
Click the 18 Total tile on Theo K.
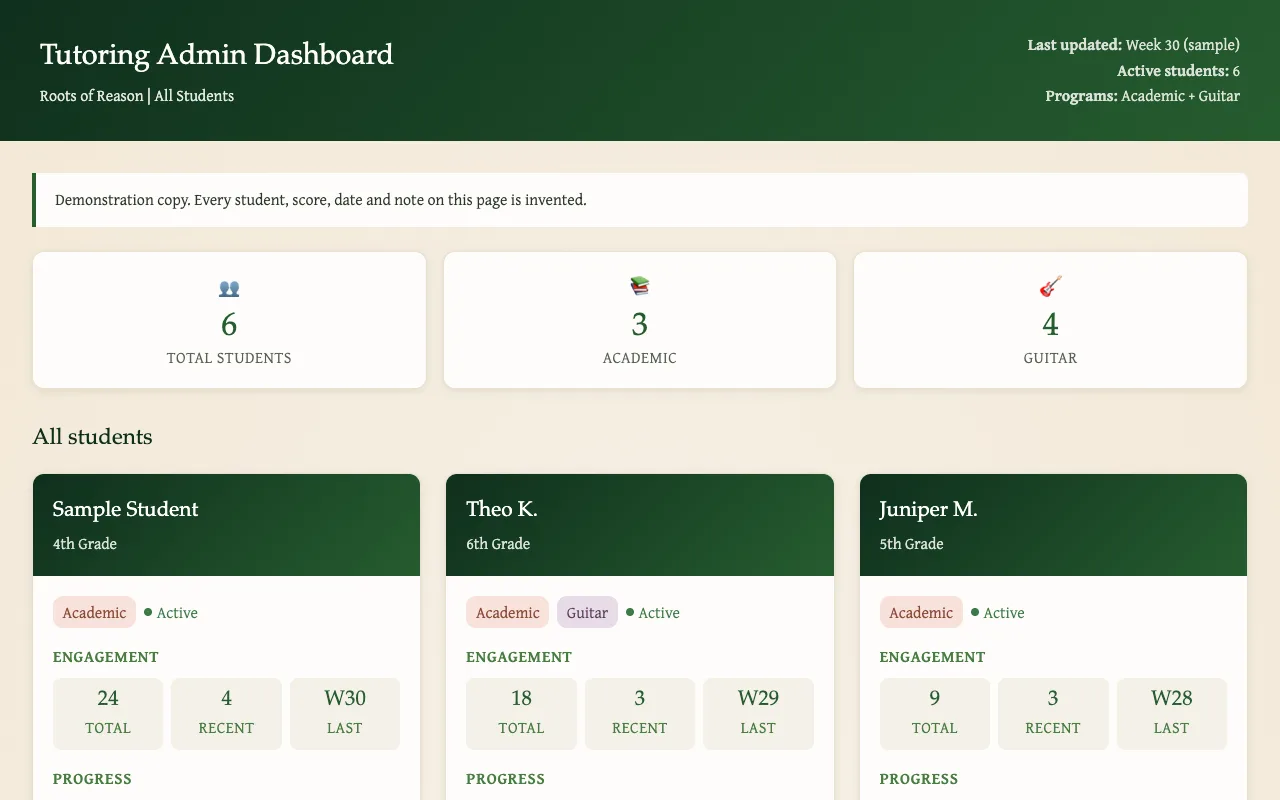(521, 714)
